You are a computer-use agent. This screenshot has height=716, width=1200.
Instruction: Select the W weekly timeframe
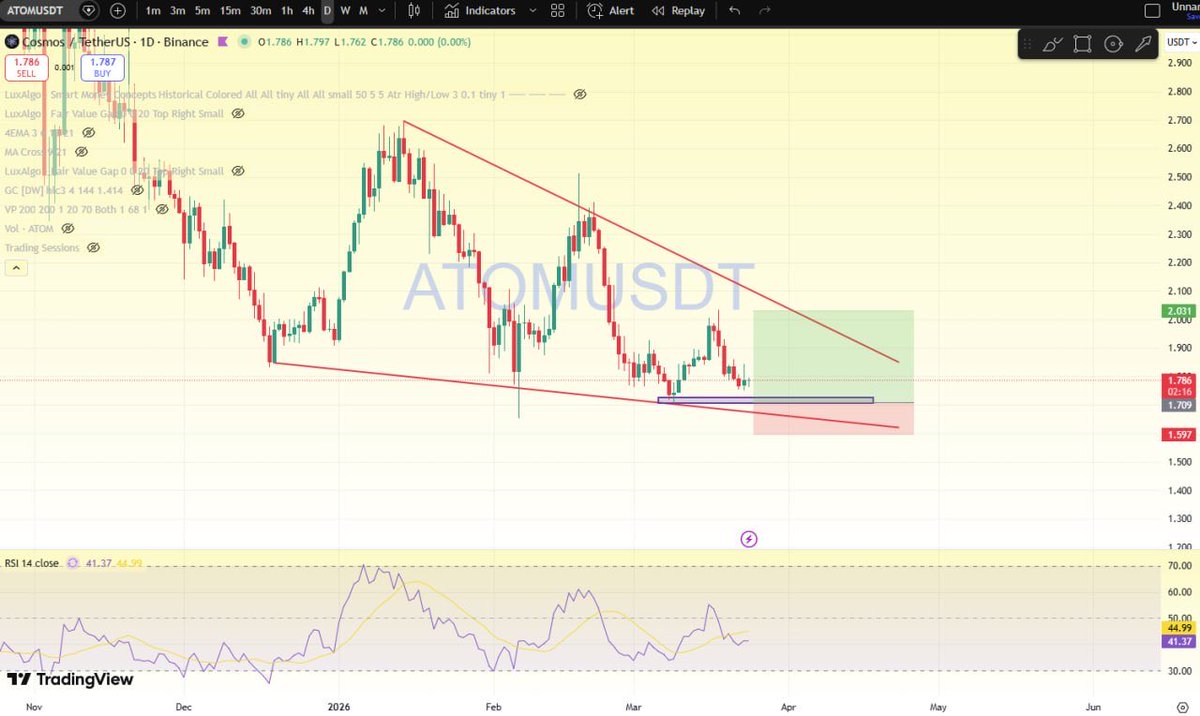pos(345,11)
